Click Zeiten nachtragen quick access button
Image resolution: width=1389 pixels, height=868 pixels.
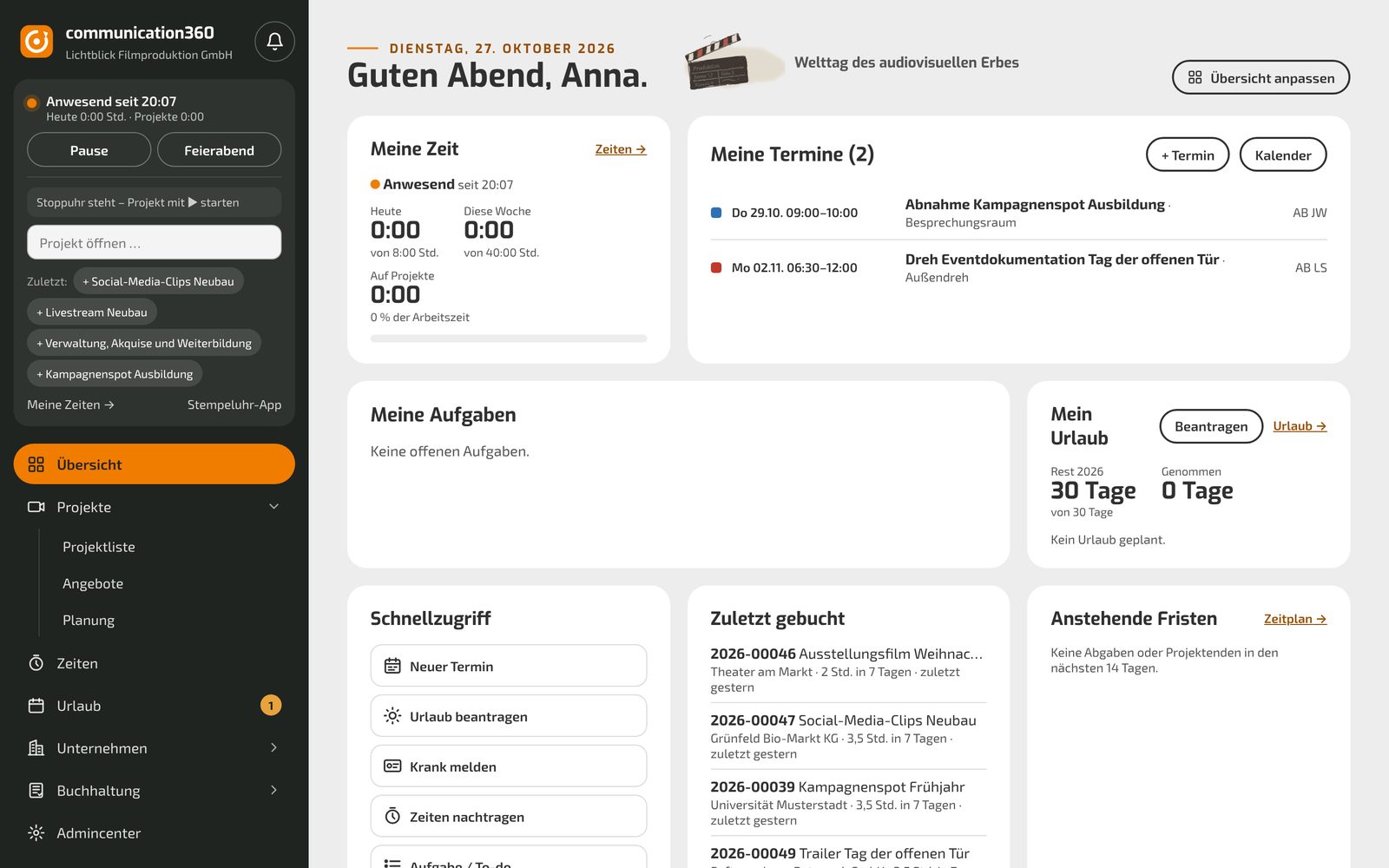click(x=509, y=817)
